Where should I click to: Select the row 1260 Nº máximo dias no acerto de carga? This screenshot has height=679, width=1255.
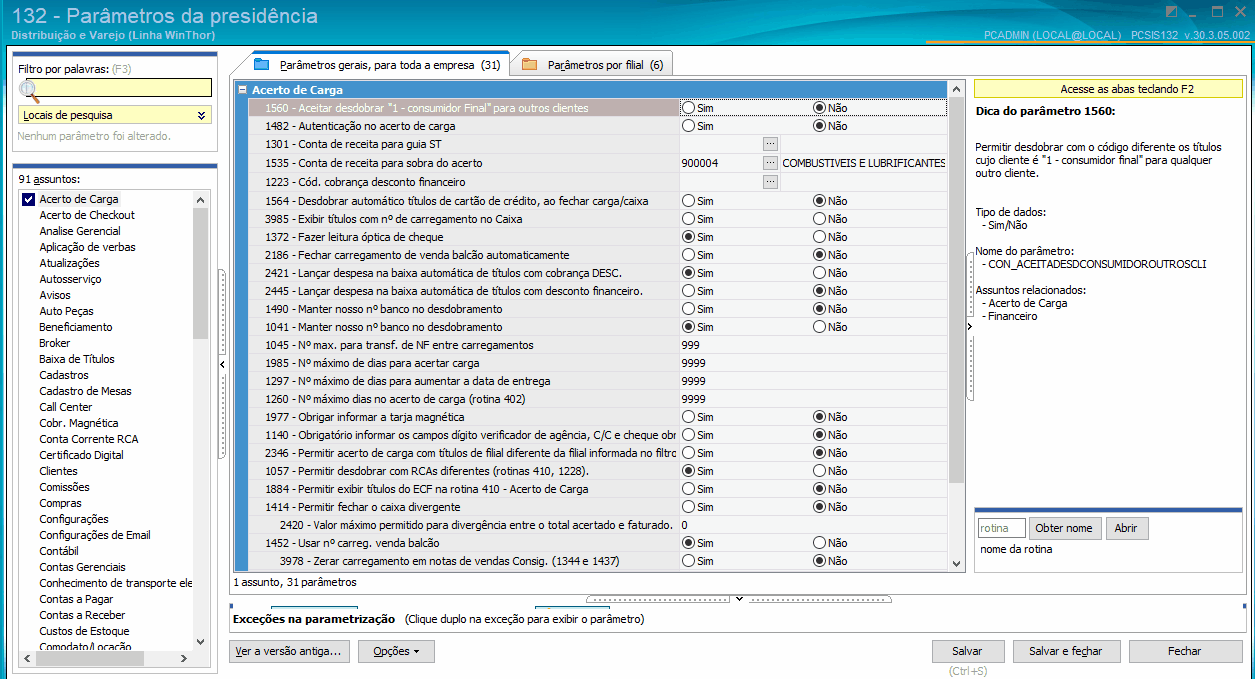[597, 399]
